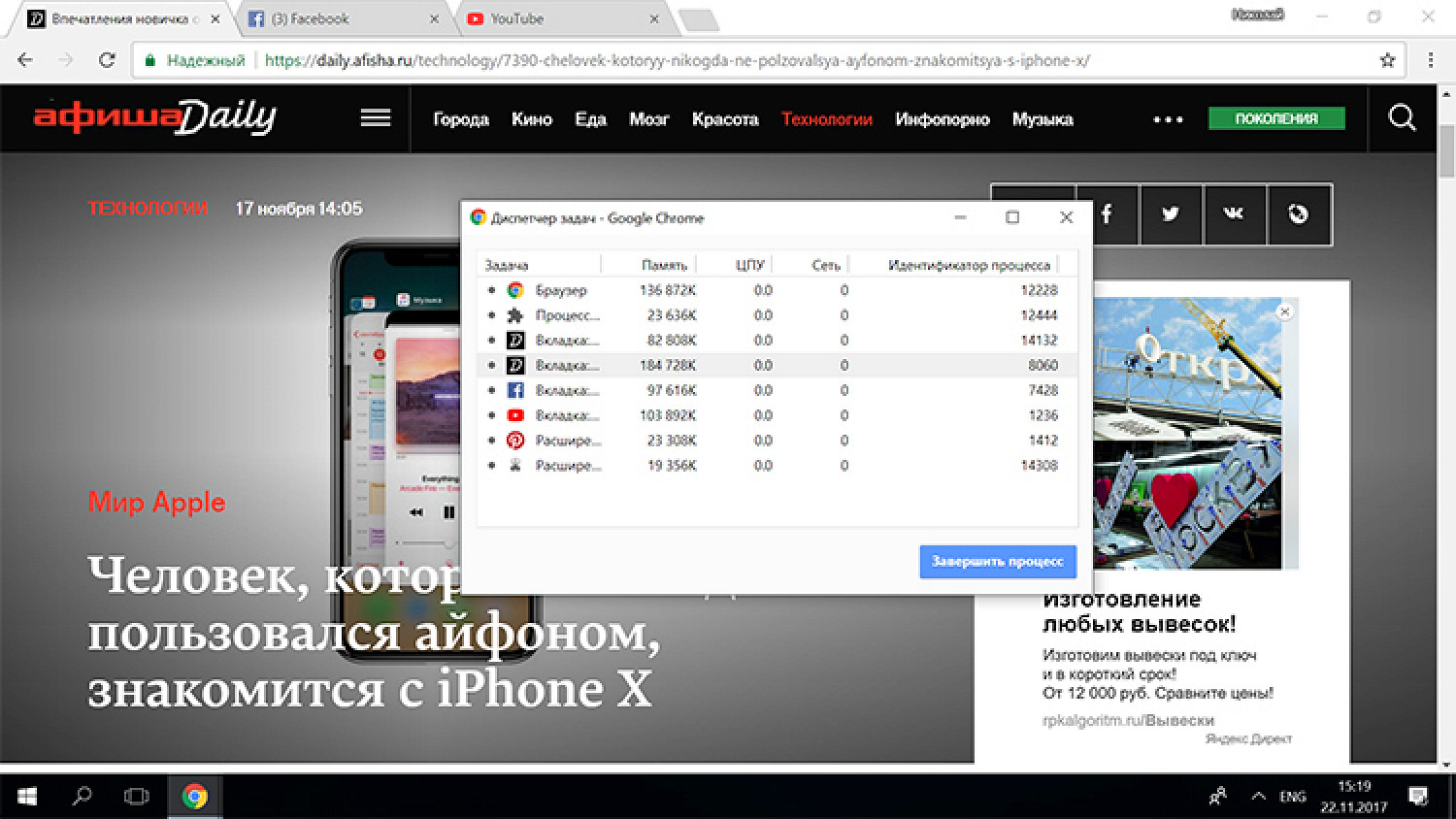Sort the task manager by the Задача column
The image size is (1456, 819).
[x=539, y=265]
